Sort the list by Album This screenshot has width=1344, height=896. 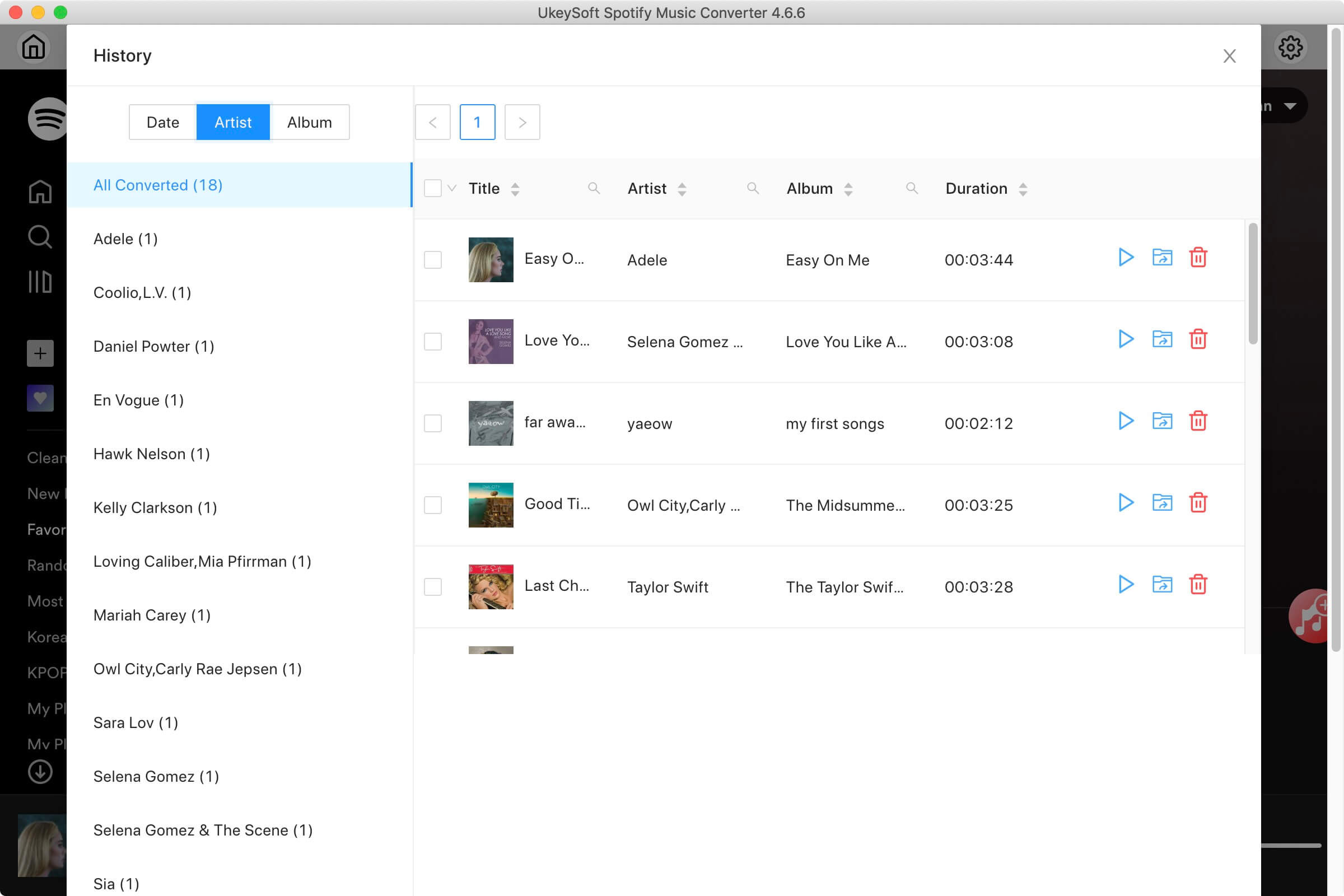(x=848, y=189)
